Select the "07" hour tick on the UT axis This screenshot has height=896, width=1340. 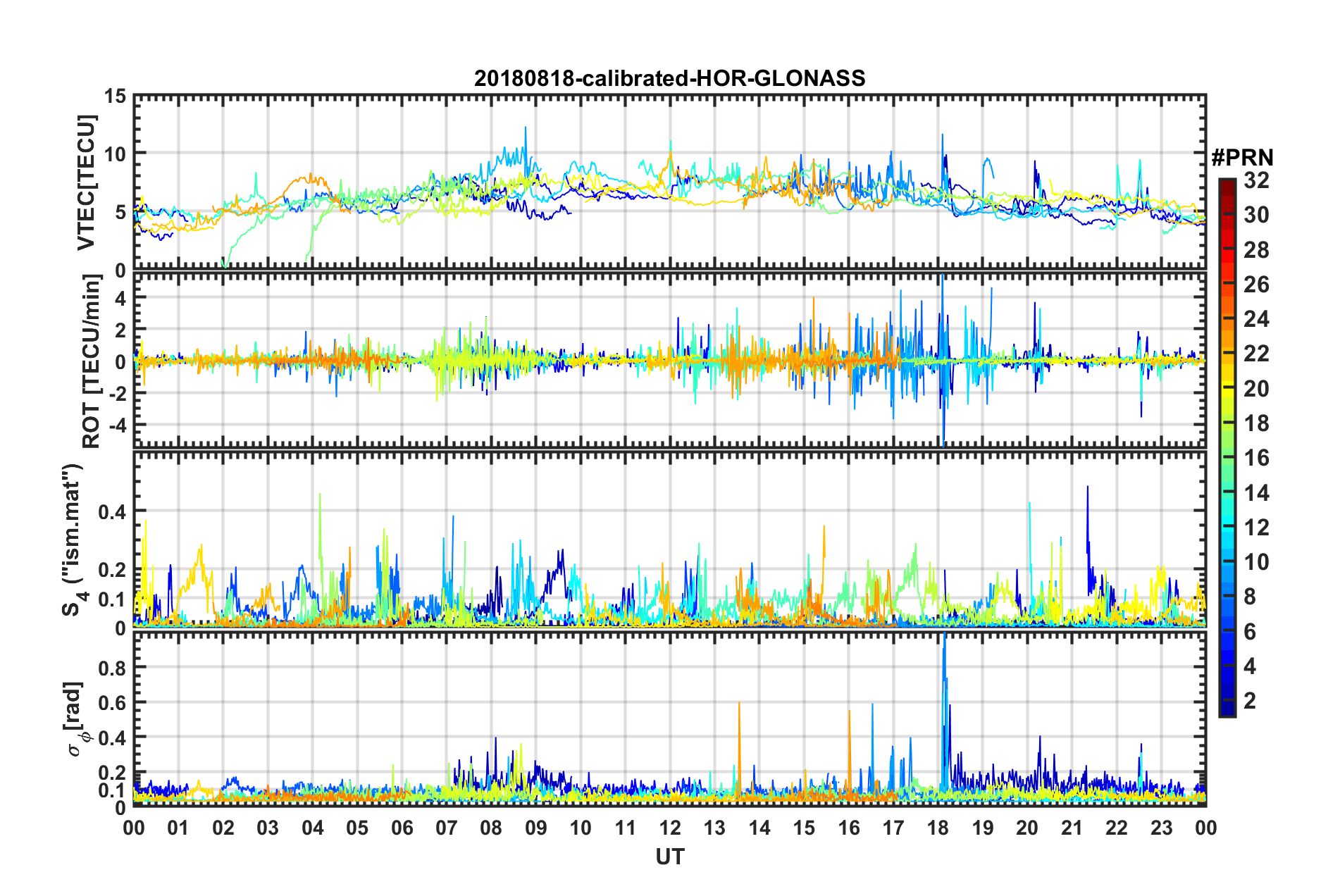pyautogui.click(x=447, y=828)
